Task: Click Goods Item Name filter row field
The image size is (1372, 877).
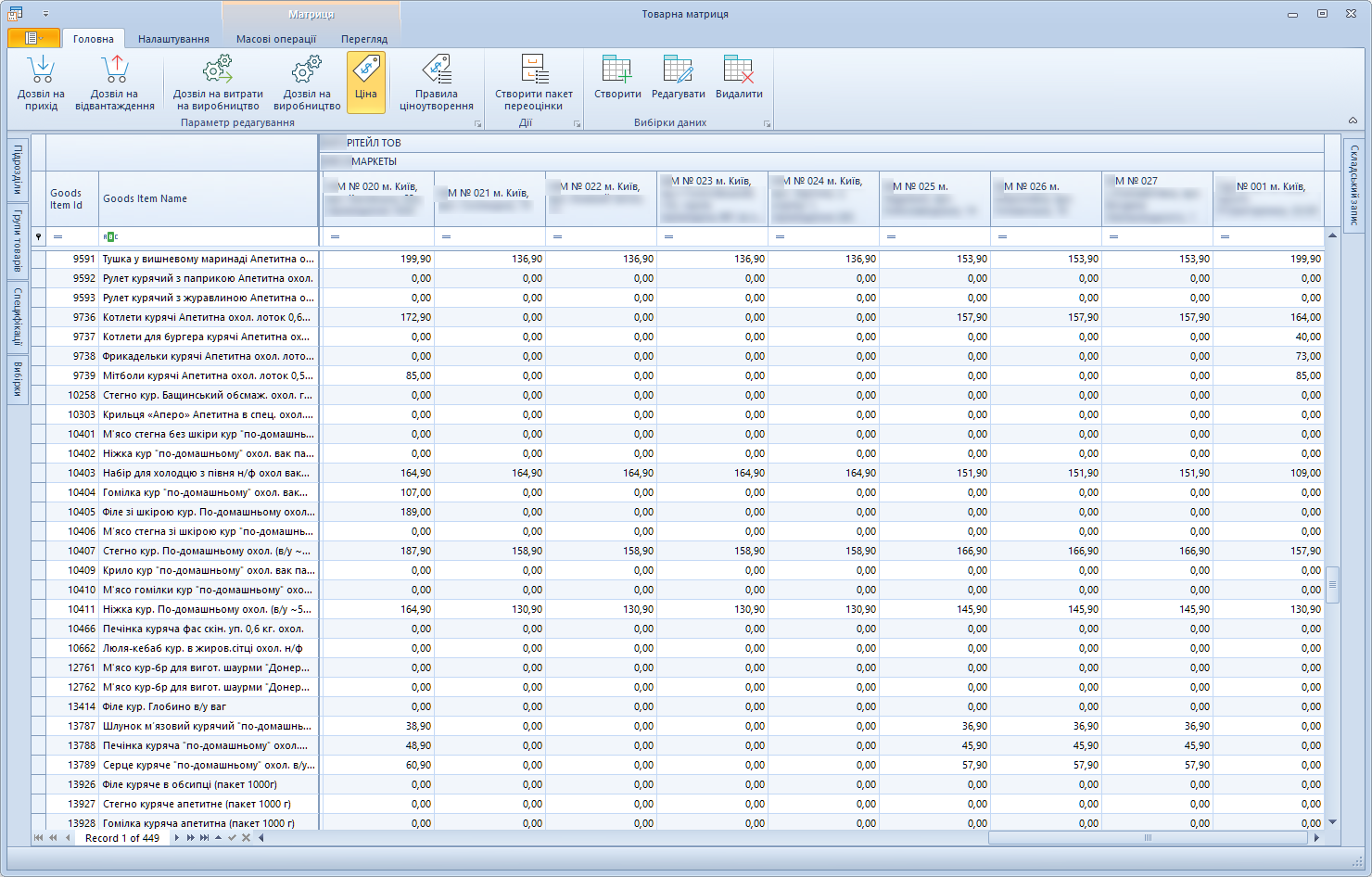Action: click(209, 237)
